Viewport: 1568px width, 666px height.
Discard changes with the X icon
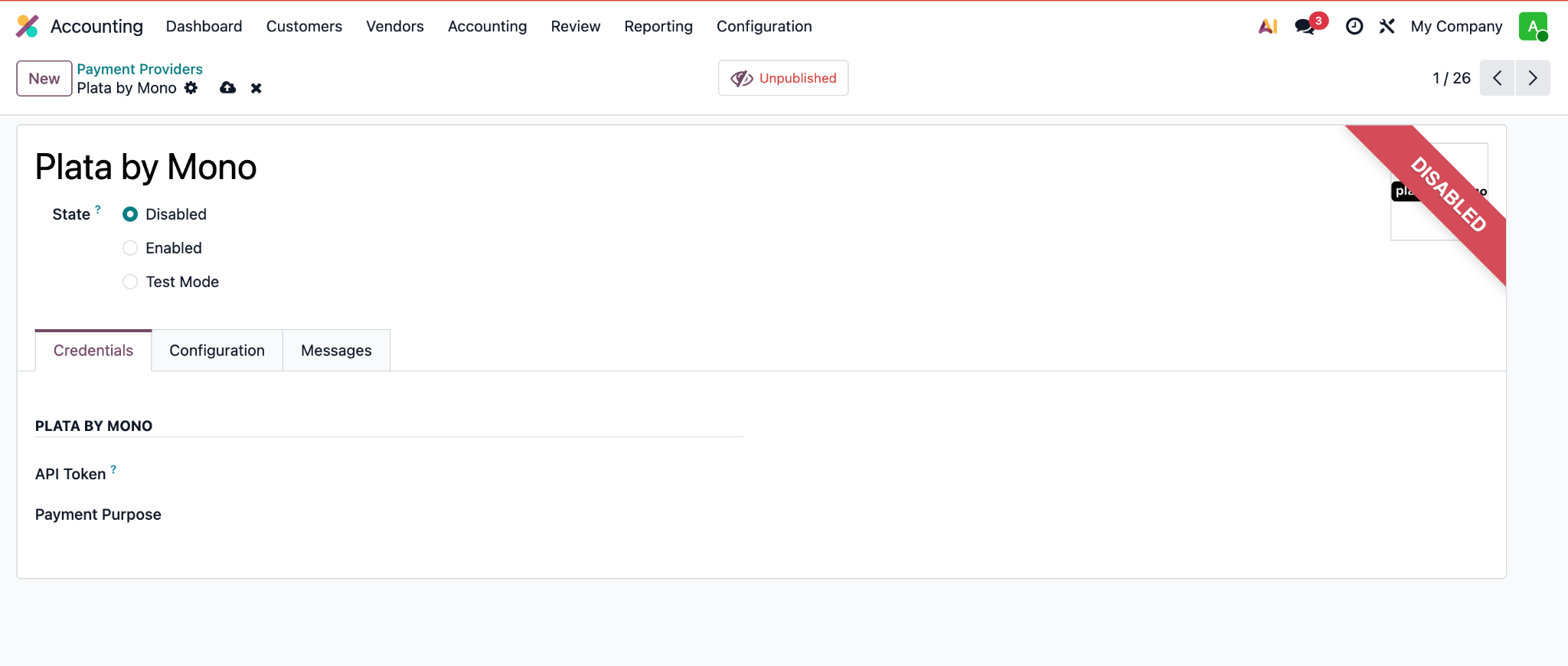pyautogui.click(x=256, y=88)
